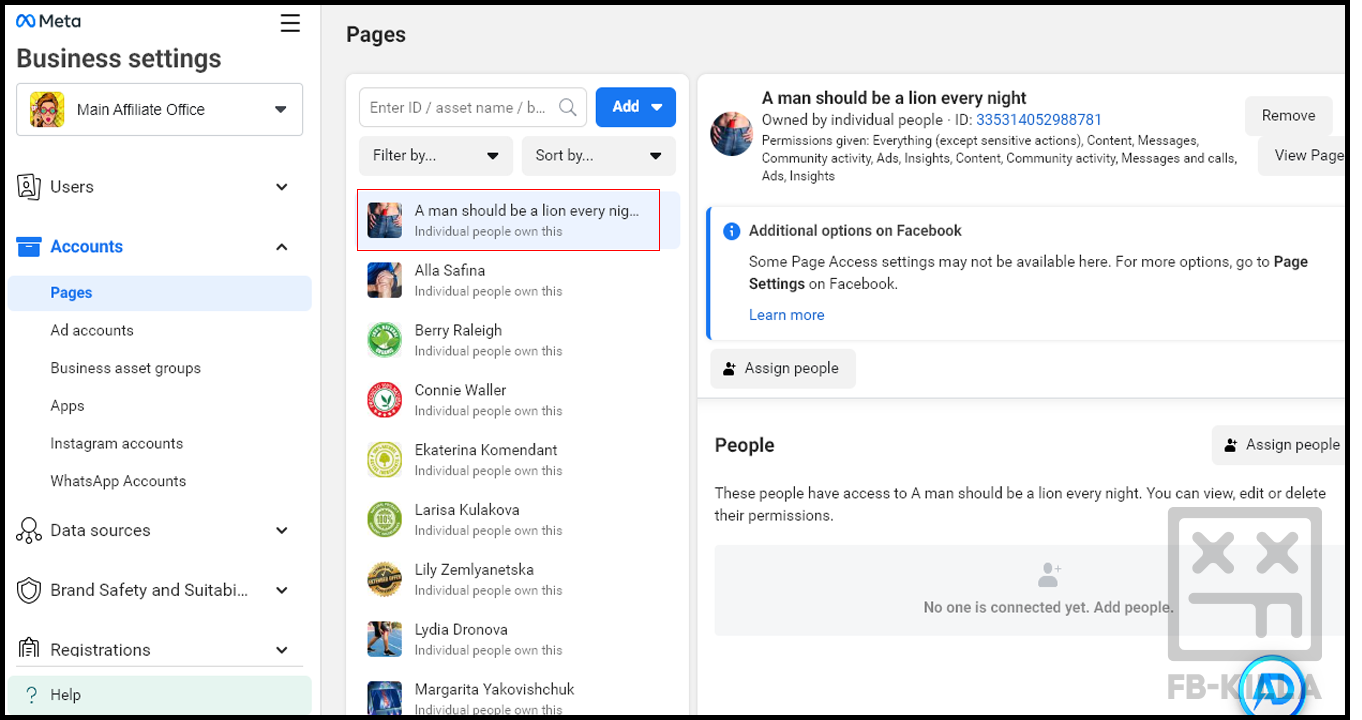Screen dimensions: 1362x720
Task: Click the Enter ID search field
Action: click(458, 107)
